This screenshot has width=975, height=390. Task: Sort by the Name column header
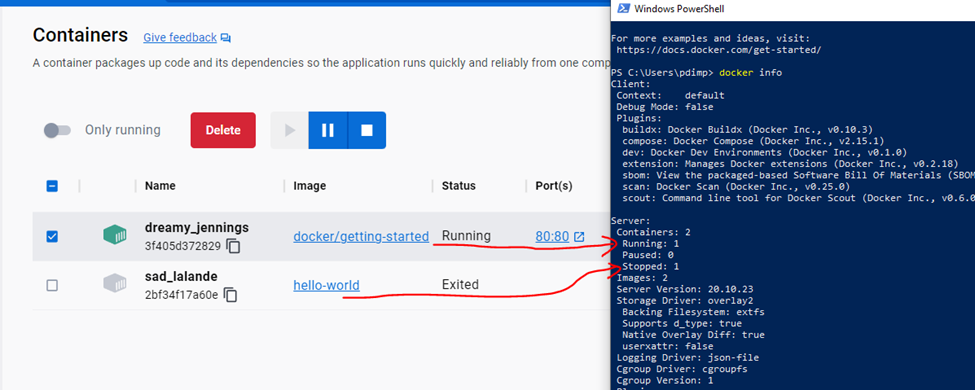160,185
